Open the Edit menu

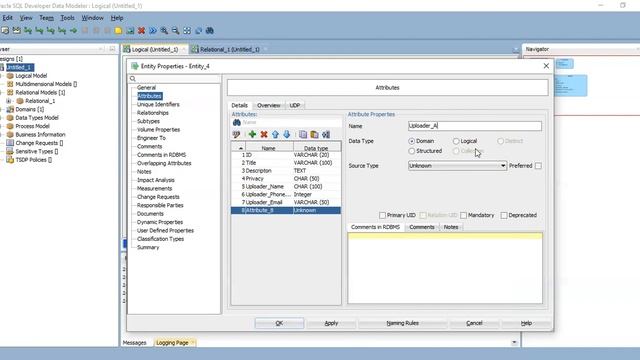click(x=8, y=18)
